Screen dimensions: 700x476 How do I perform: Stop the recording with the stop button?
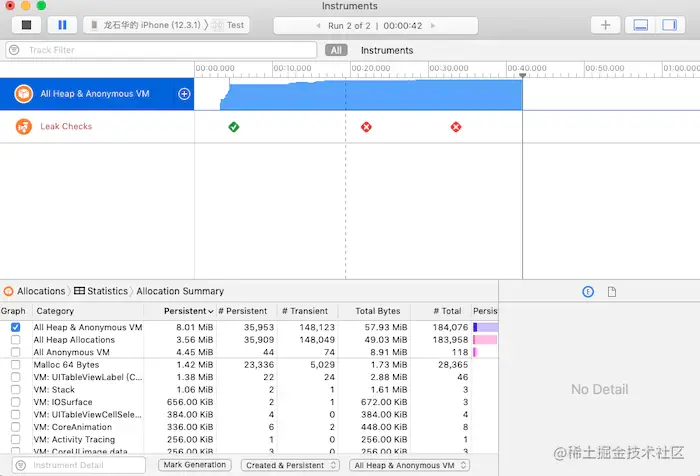(x=26, y=25)
